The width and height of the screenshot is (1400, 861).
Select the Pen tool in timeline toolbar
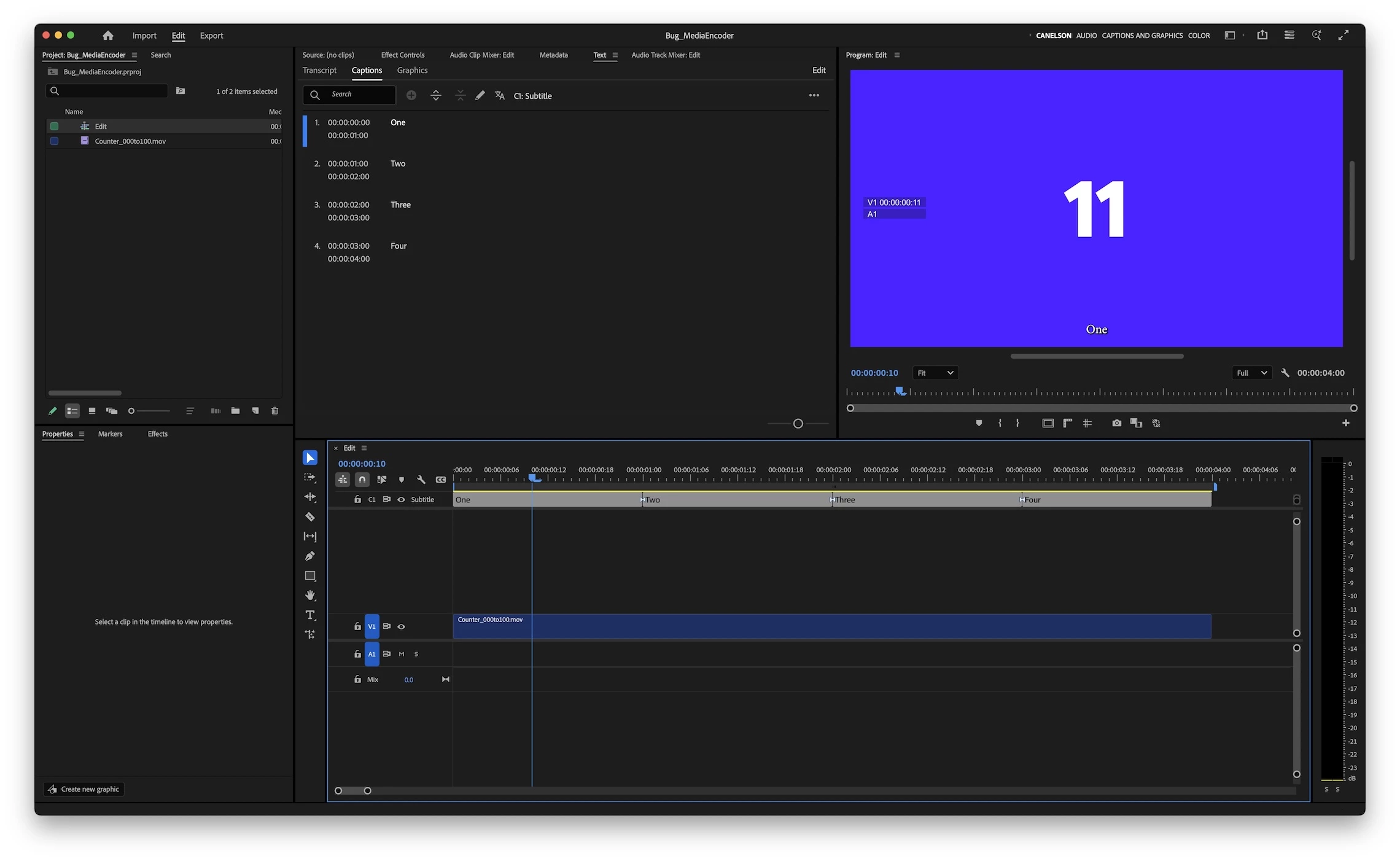coord(310,556)
